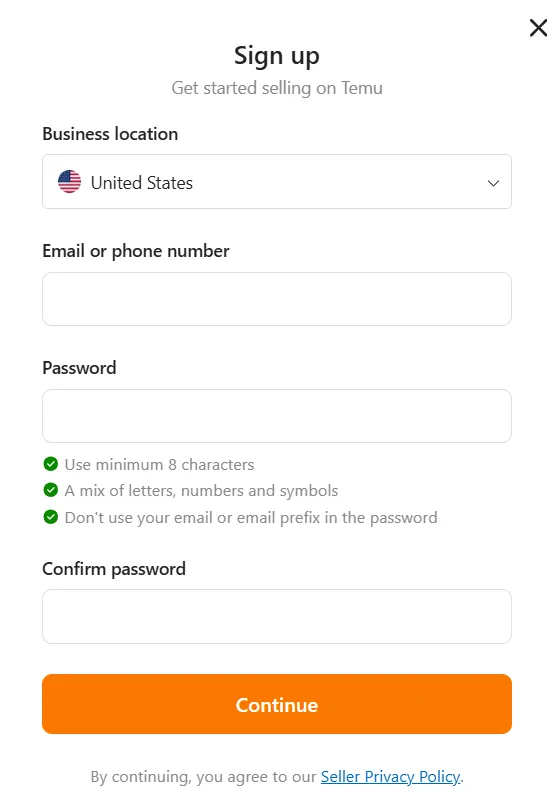Click the Sign up heading
Image resolution: width=557 pixels, height=794 pixels.
pyautogui.click(x=277, y=56)
